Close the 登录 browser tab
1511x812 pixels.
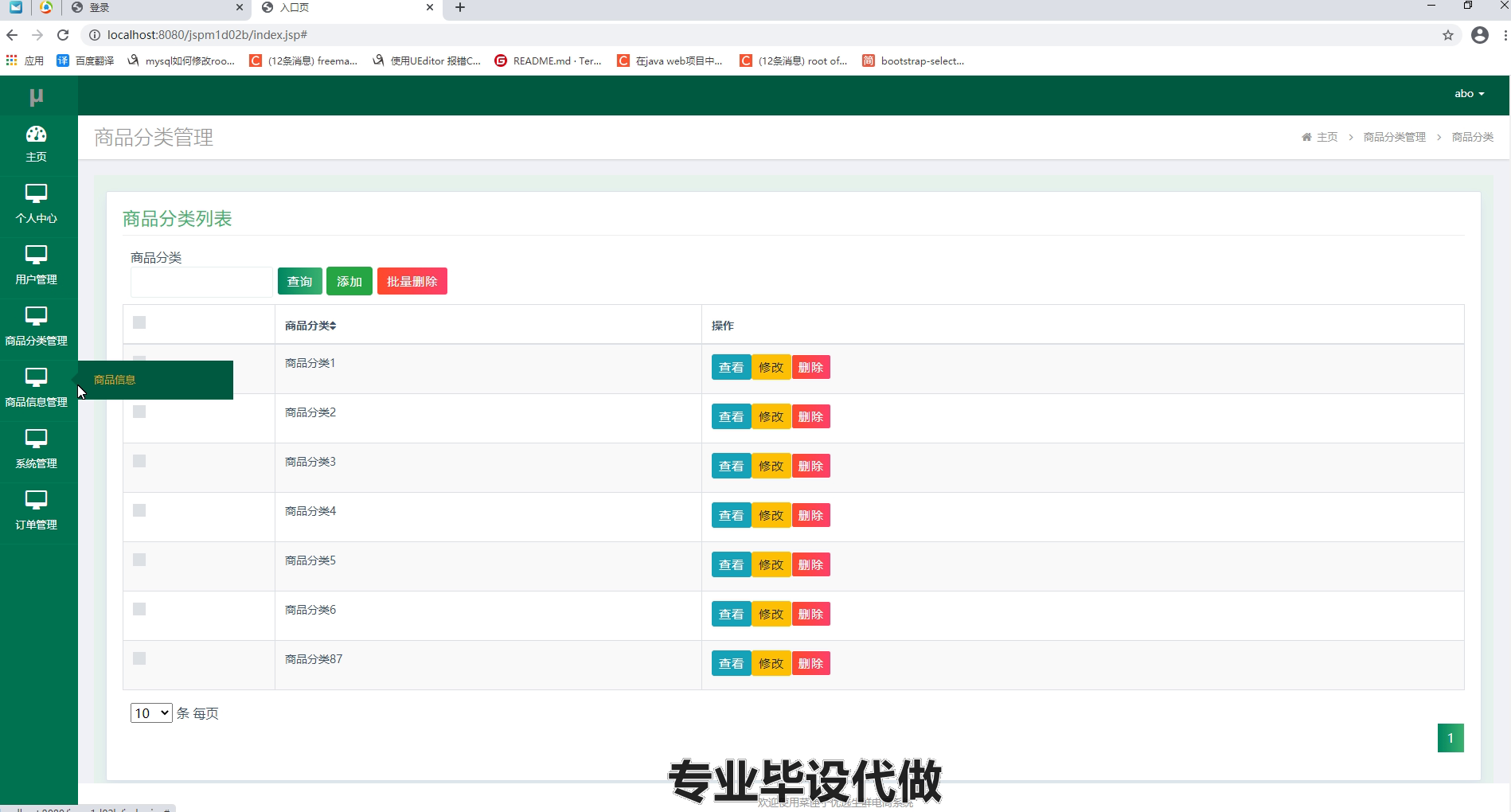[240, 7]
